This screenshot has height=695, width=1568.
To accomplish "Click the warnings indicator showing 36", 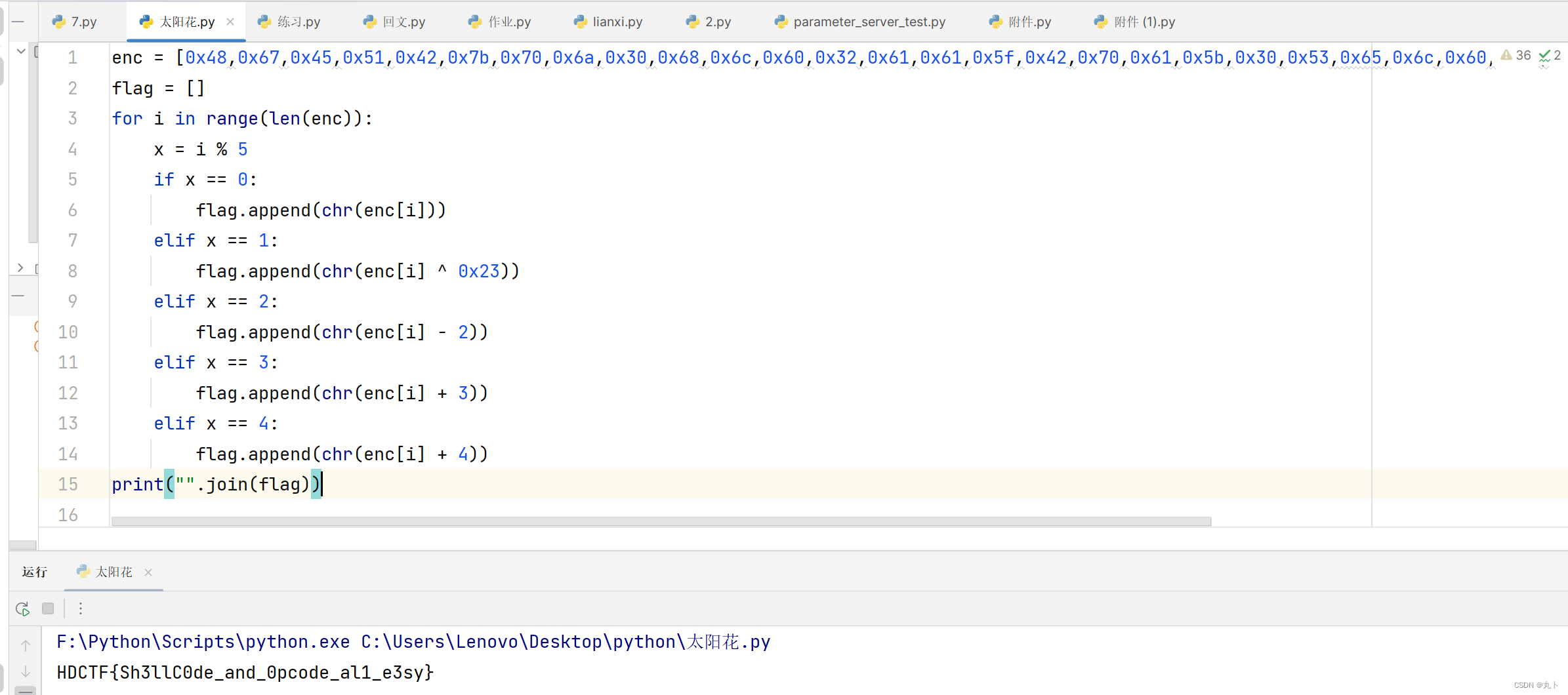I will tap(1516, 56).
